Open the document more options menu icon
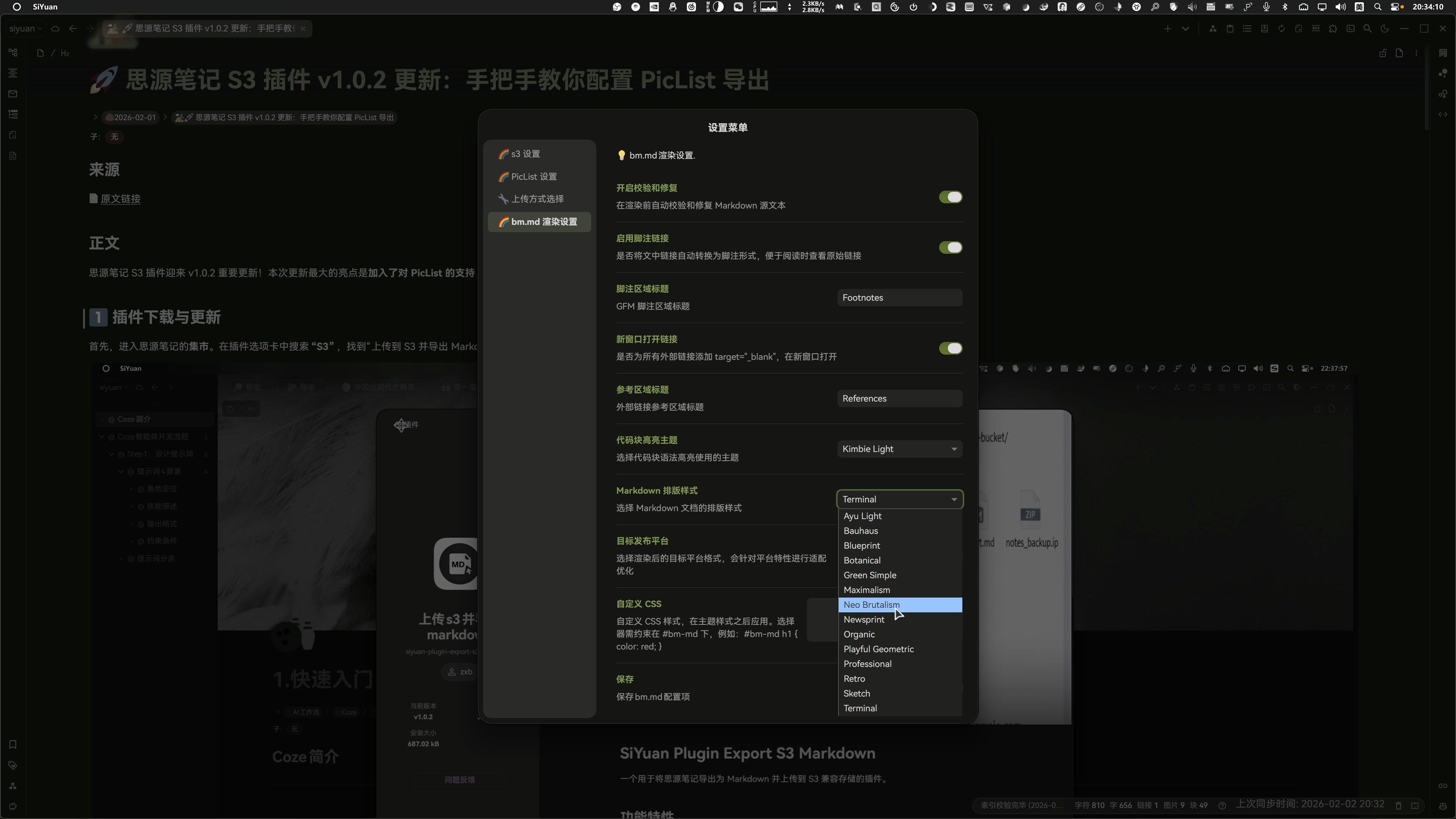1456x819 pixels. tap(1417, 53)
